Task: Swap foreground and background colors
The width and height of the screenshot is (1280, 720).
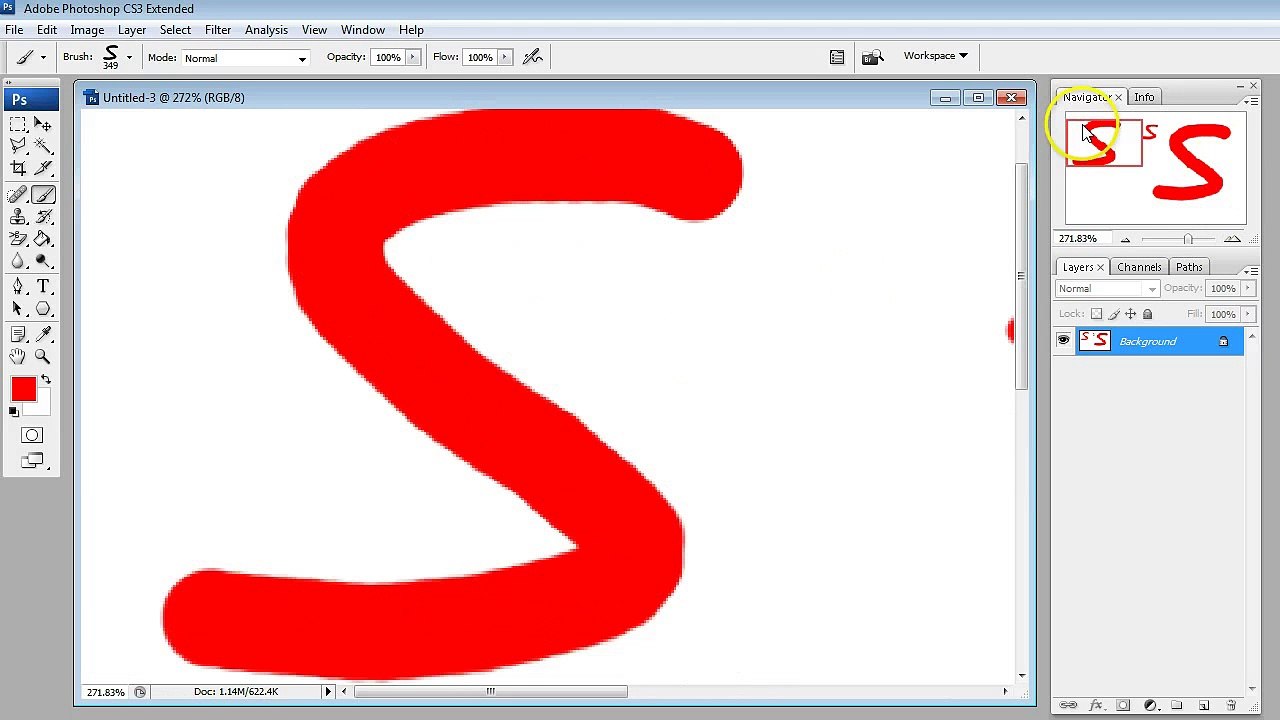Action: click(45, 380)
